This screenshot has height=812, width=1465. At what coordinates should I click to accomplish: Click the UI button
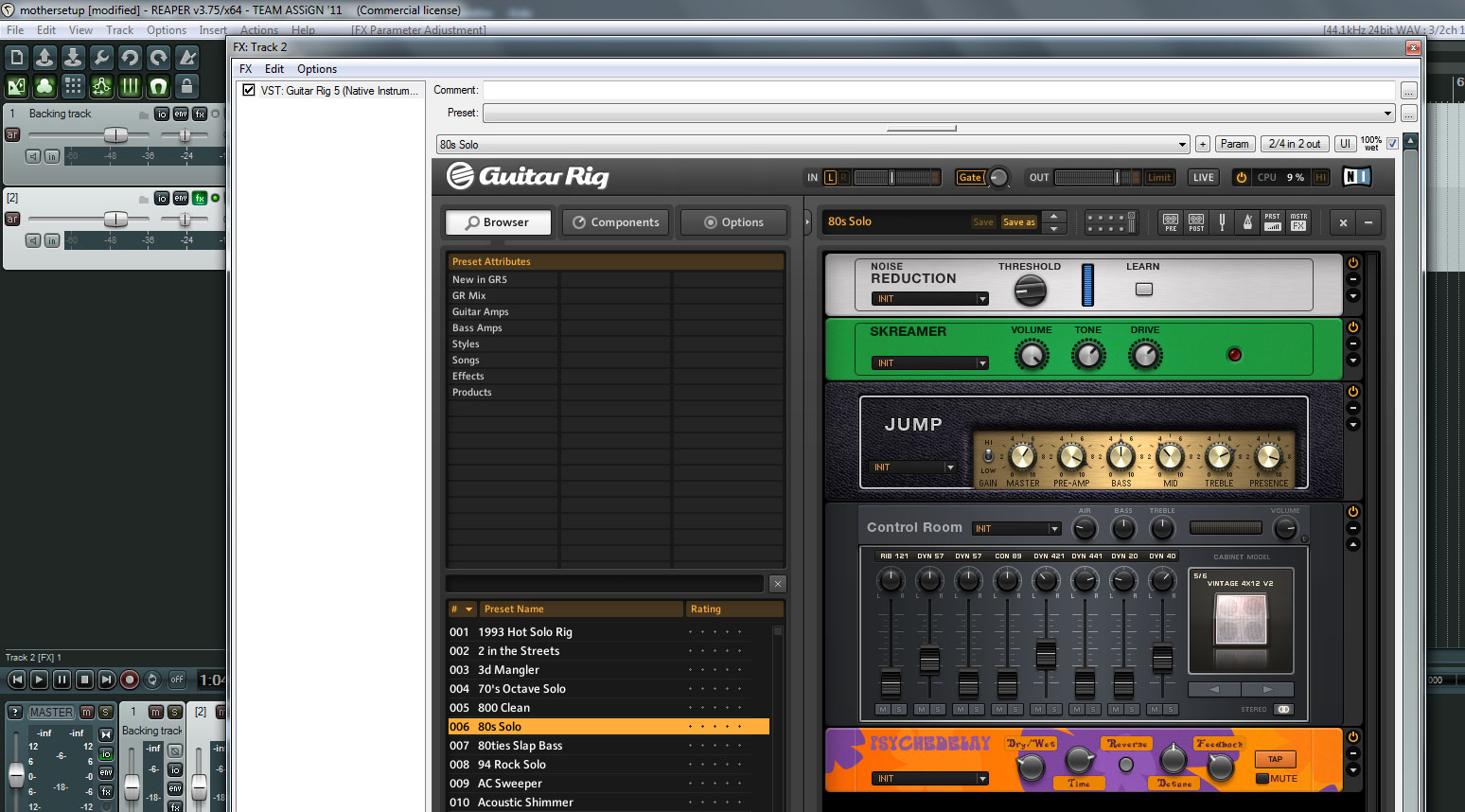[1345, 144]
